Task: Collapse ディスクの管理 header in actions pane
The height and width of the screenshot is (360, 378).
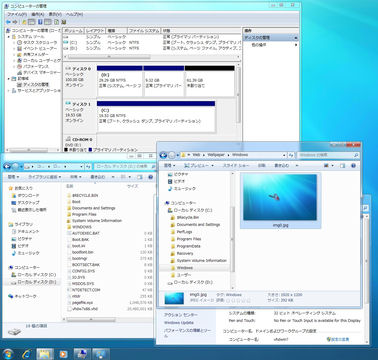Action: 296,38
